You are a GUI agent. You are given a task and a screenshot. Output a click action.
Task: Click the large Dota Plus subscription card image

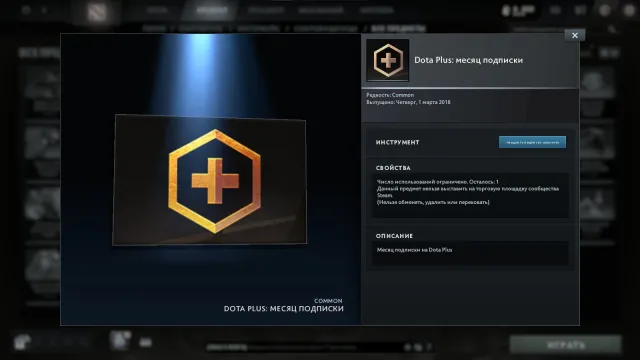(209, 180)
